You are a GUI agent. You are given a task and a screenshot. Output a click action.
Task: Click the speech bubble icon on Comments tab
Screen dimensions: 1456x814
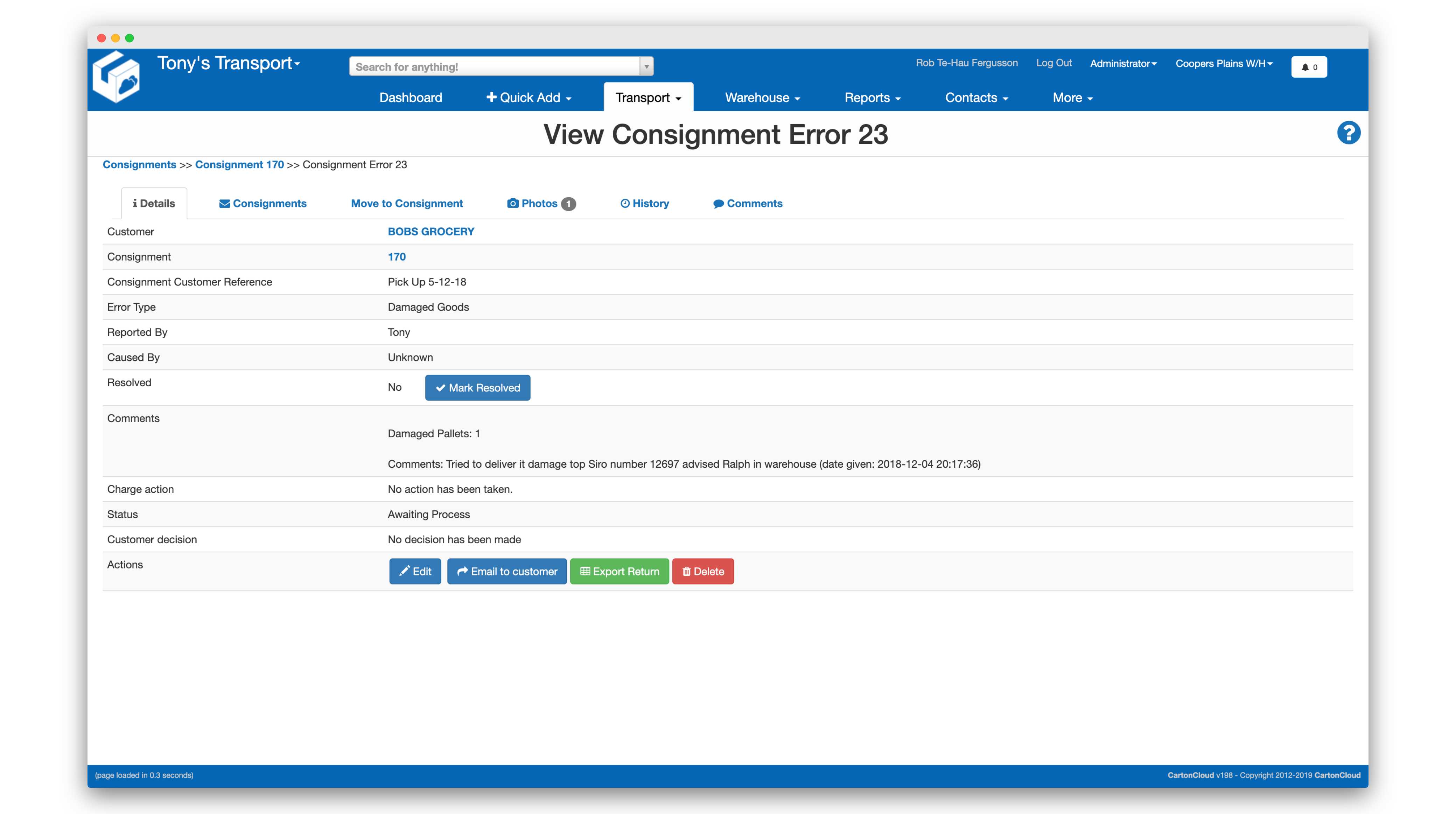(719, 203)
